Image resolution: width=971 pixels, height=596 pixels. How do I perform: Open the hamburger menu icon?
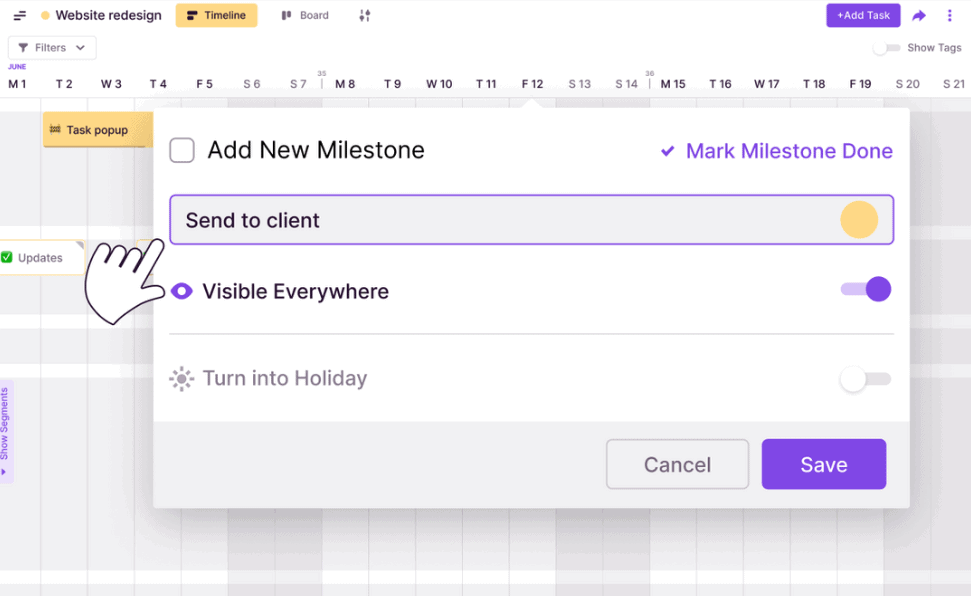coord(20,16)
